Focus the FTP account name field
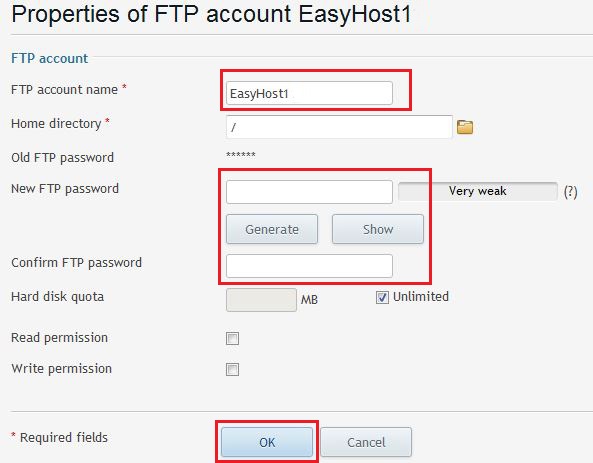Screen dimensions: 593x463 (x=309, y=93)
